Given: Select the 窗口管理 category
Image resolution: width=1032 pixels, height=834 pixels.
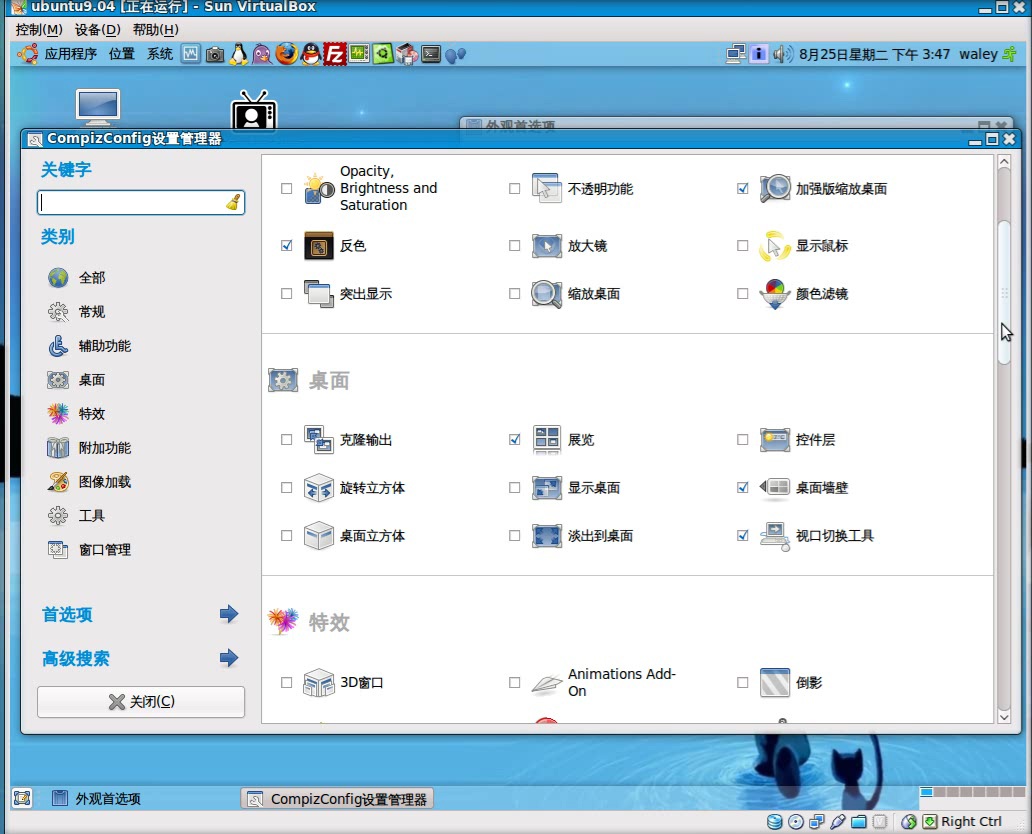Looking at the screenshot, I should 90,550.
